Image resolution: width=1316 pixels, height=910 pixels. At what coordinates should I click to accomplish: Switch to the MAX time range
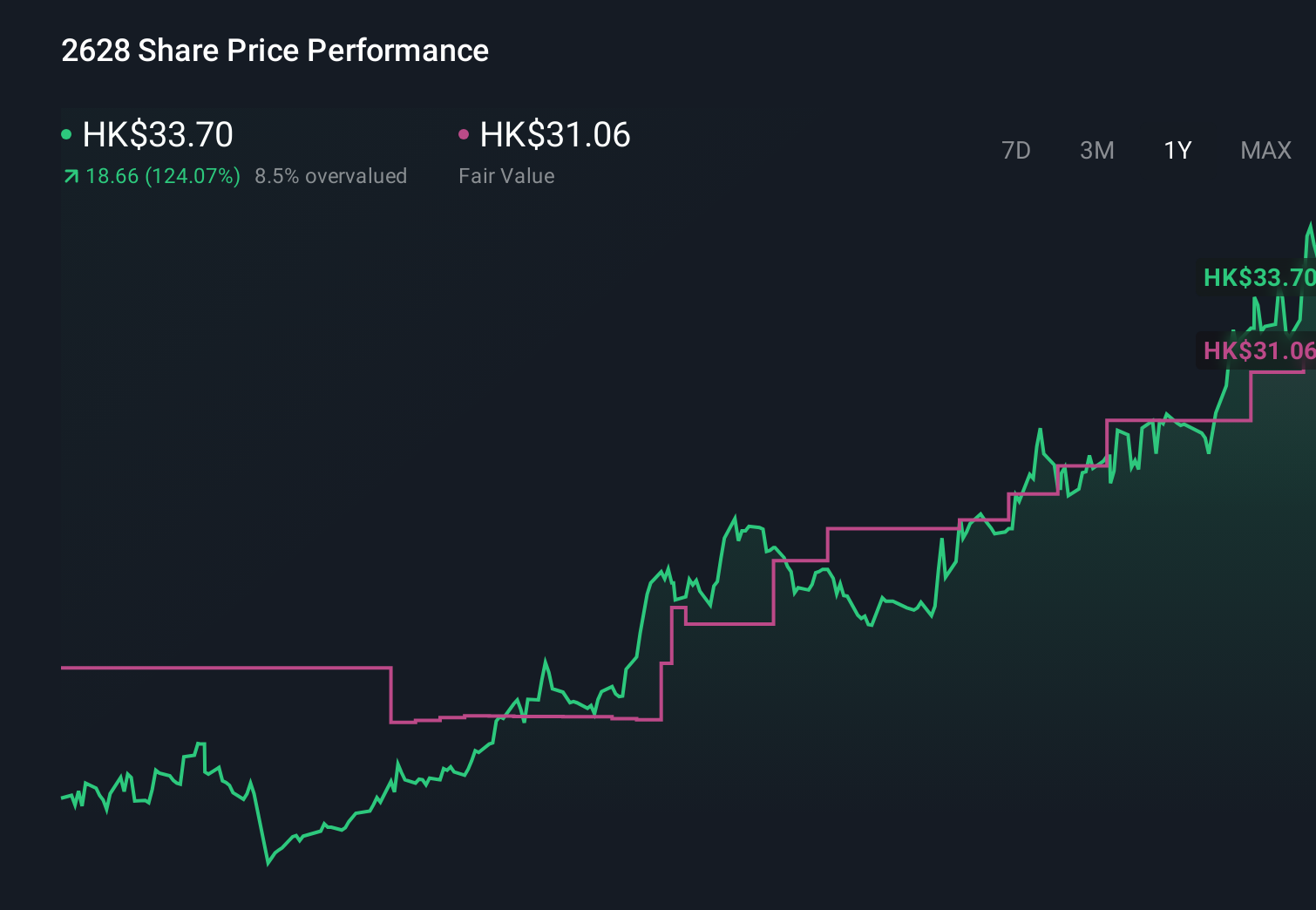1265,150
